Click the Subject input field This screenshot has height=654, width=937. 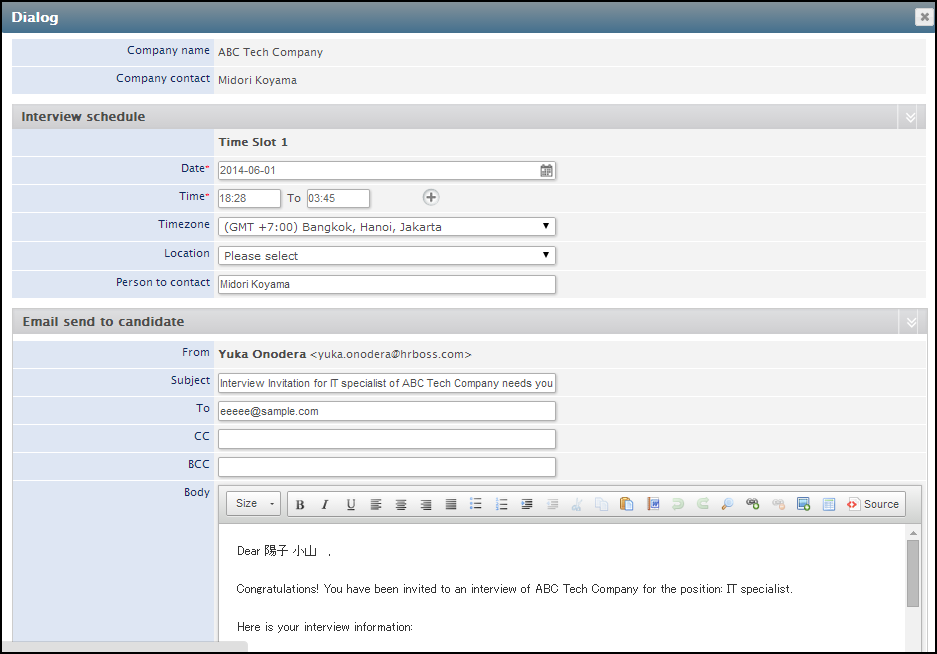(387, 383)
